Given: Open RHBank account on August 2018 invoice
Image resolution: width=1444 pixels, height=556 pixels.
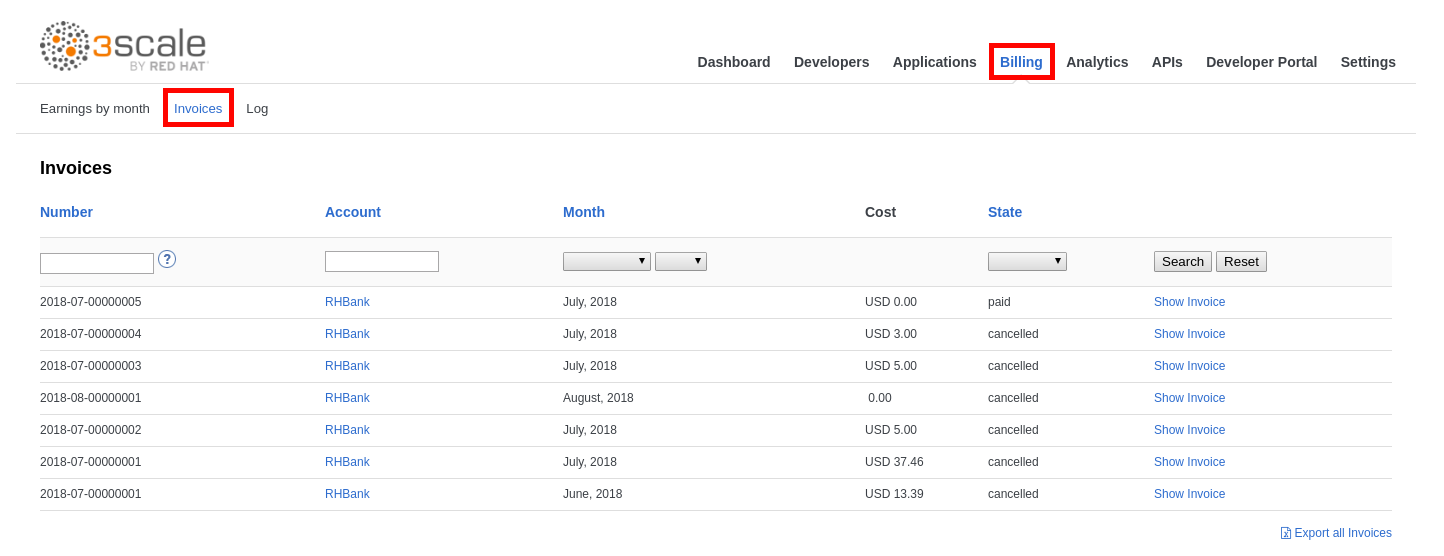Looking at the screenshot, I should tap(347, 398).
